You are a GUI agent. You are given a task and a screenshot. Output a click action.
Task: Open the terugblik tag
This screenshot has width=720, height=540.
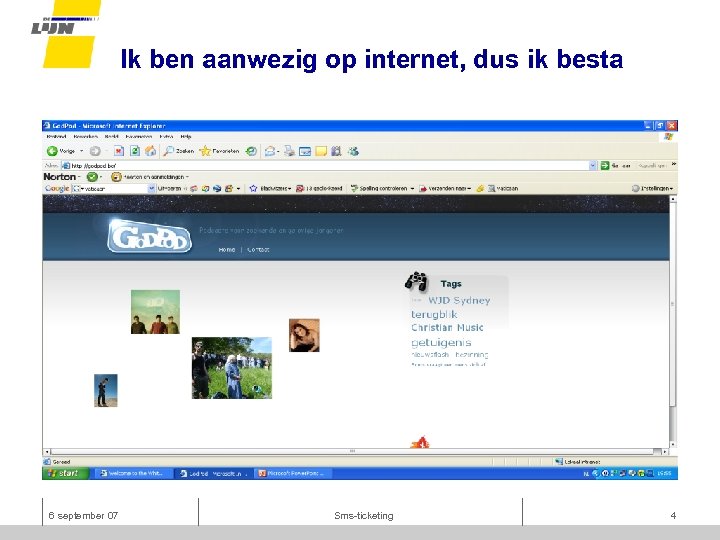click(434, 315)
